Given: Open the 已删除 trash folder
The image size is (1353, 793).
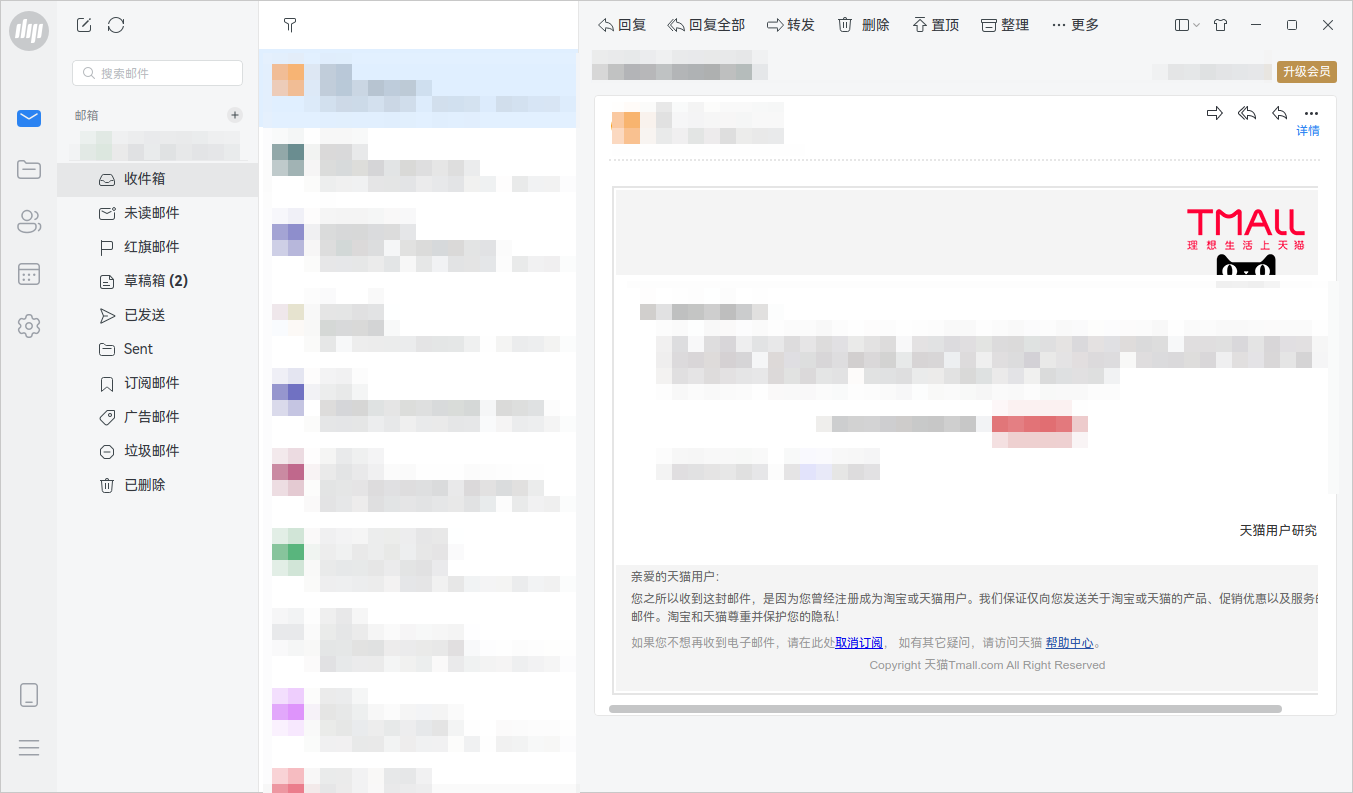Looking at the screenshot, I should point(157,485).
